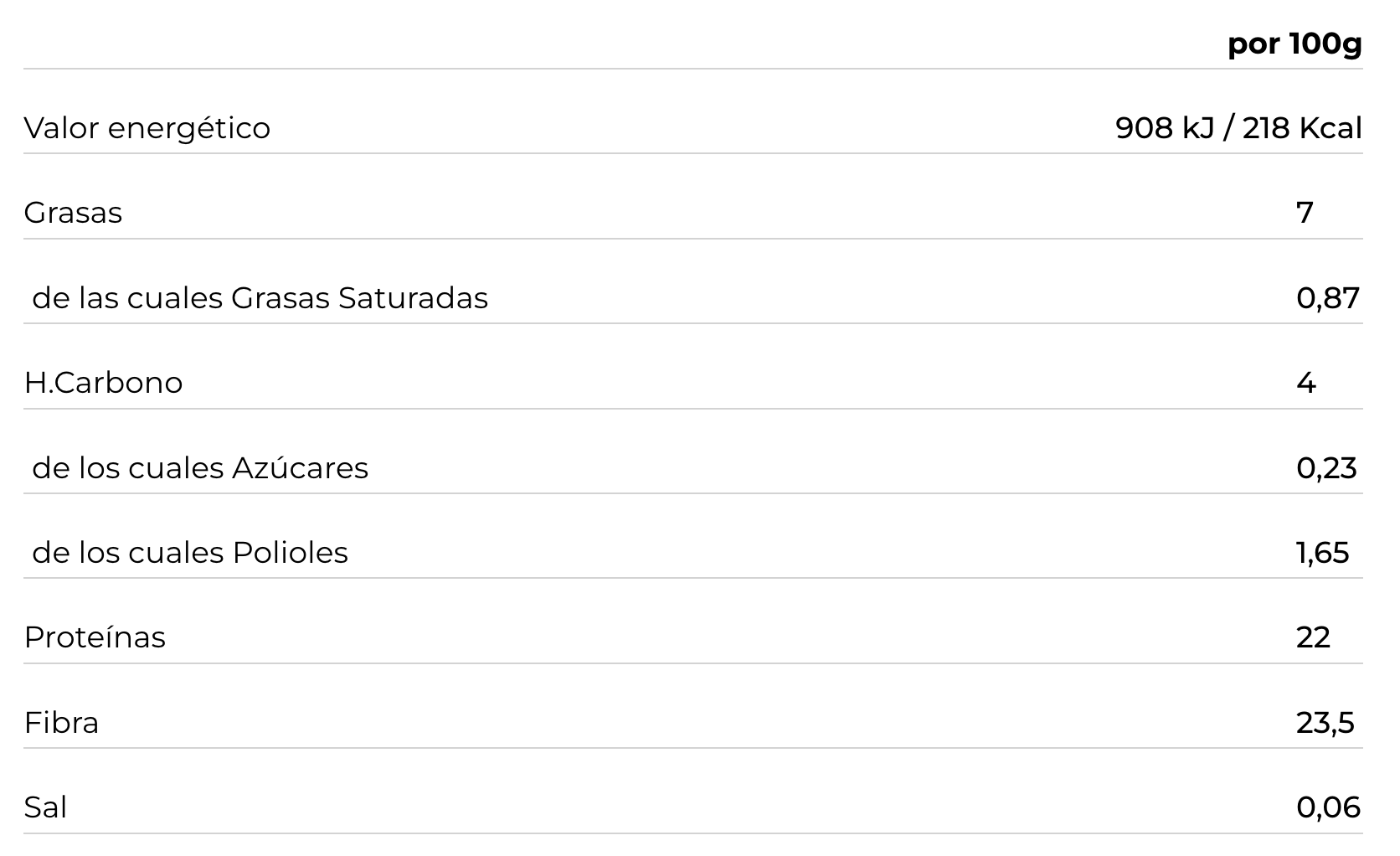Screen dimensions: 1400x856
Task: Click the Polioles value "1,65"
Action: pos(1323,553)
